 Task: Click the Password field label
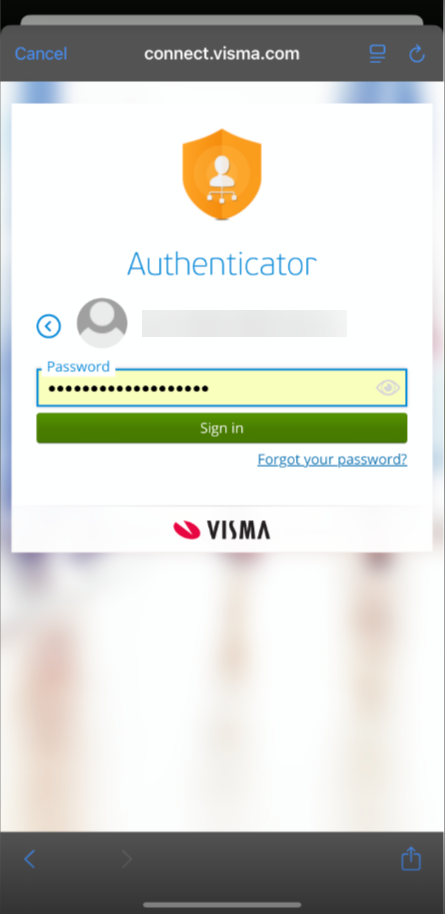coord(78,366)
